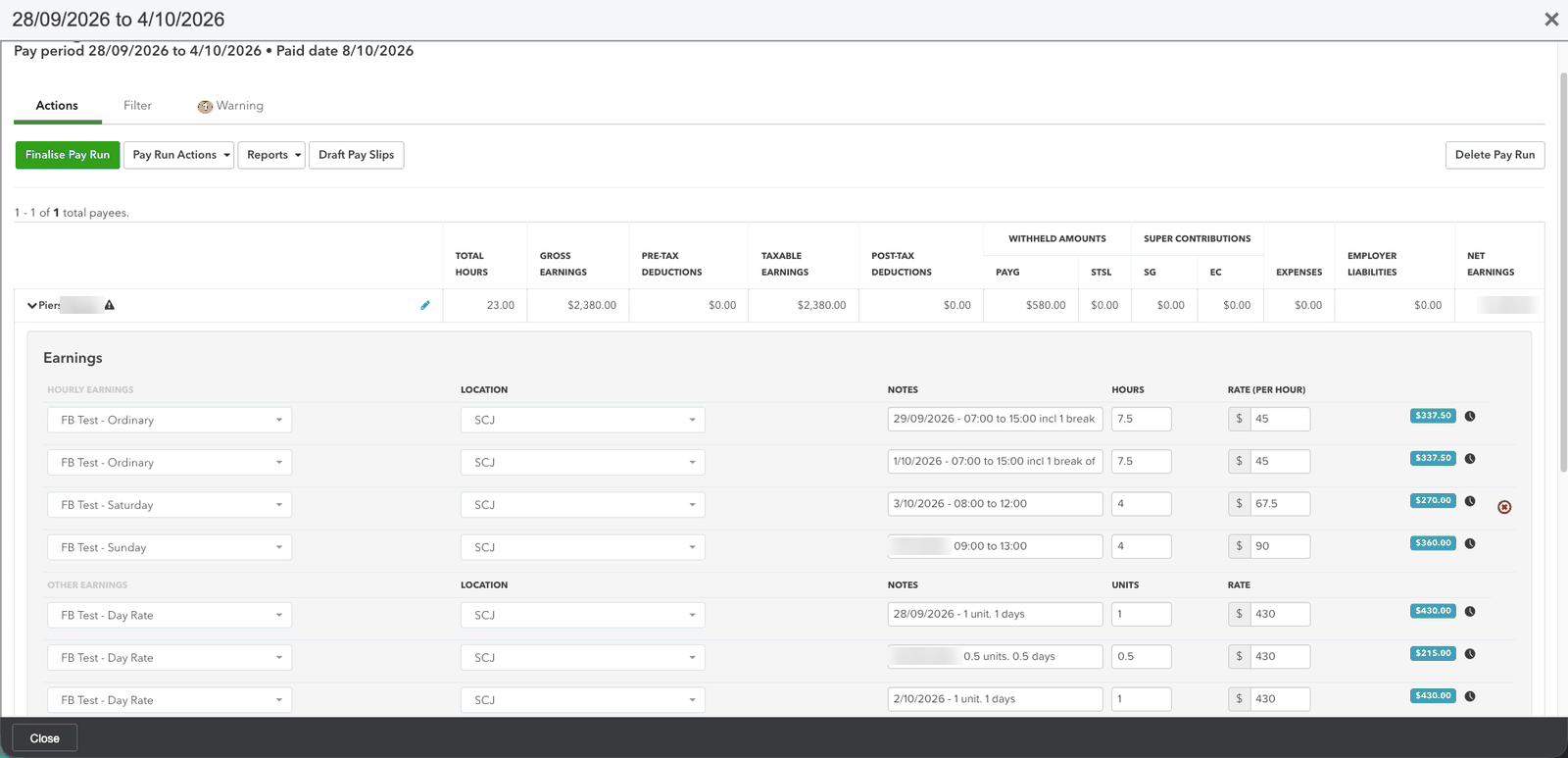Open the FB Test - Saturday earnings type dropdown
This screenshot has width=1568, height=758.
click(x=170, y=505)
